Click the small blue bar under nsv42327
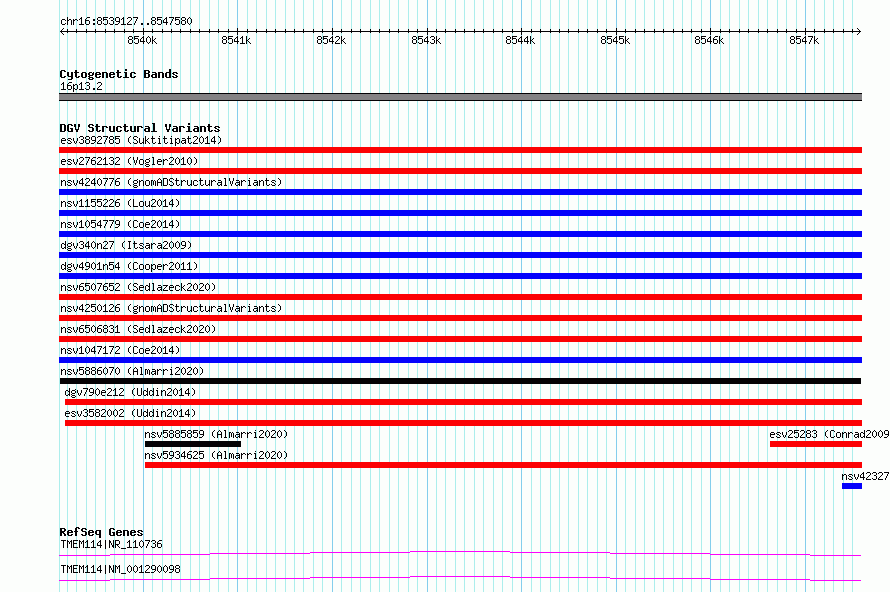Screen dimensions: 890x592 (x=851, y=486)
